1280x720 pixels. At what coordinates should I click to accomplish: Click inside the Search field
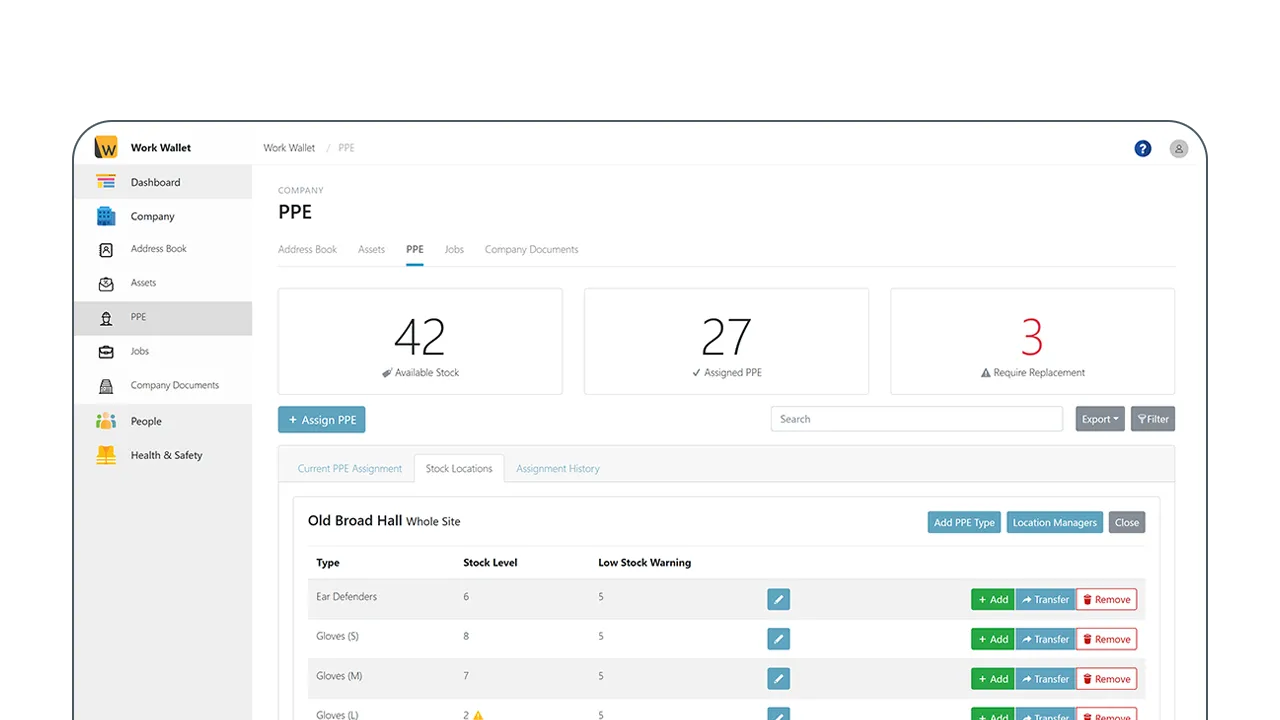coord(915,418)
